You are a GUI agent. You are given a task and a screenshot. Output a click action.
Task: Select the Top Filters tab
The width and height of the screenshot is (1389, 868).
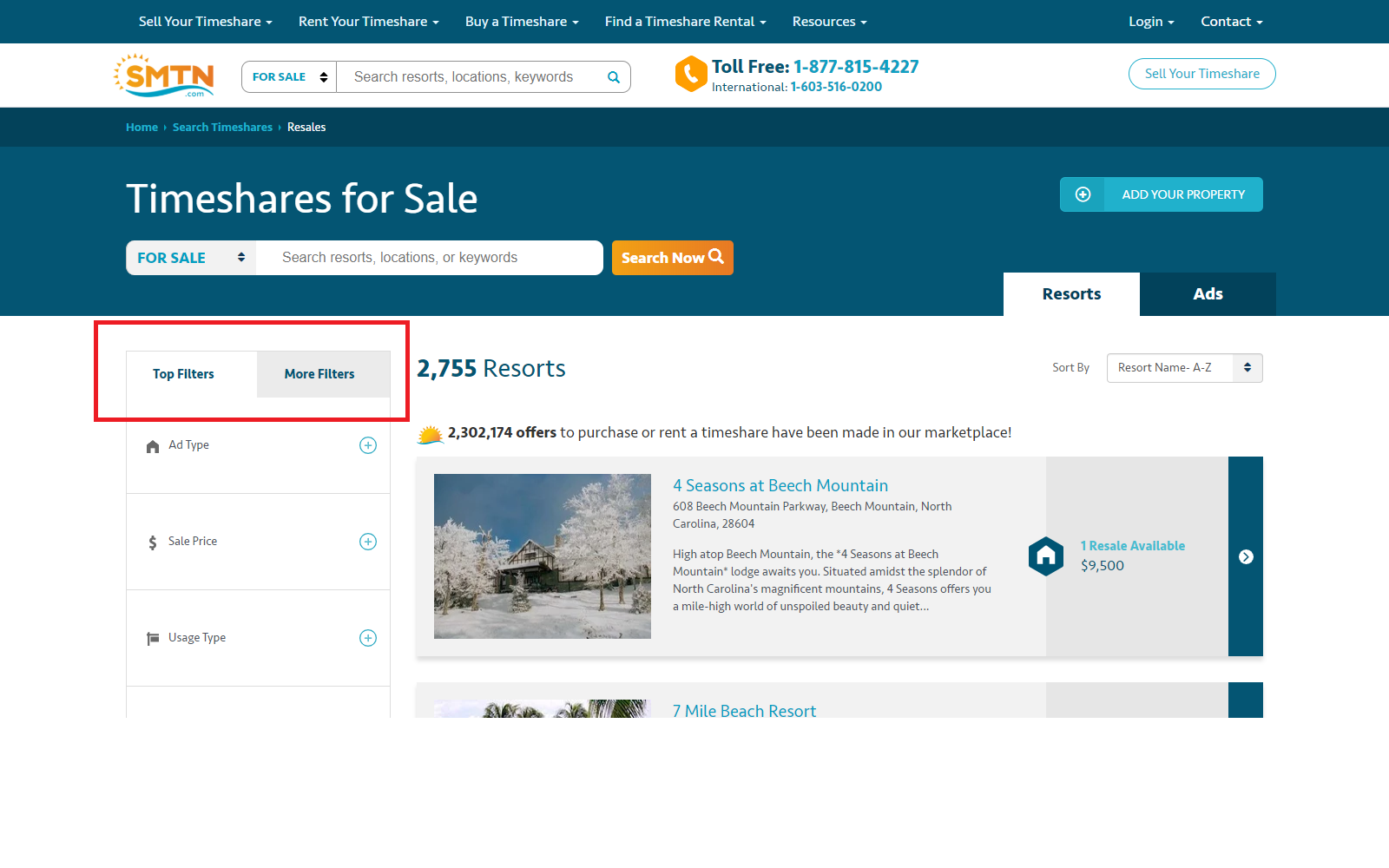point(192,374)
